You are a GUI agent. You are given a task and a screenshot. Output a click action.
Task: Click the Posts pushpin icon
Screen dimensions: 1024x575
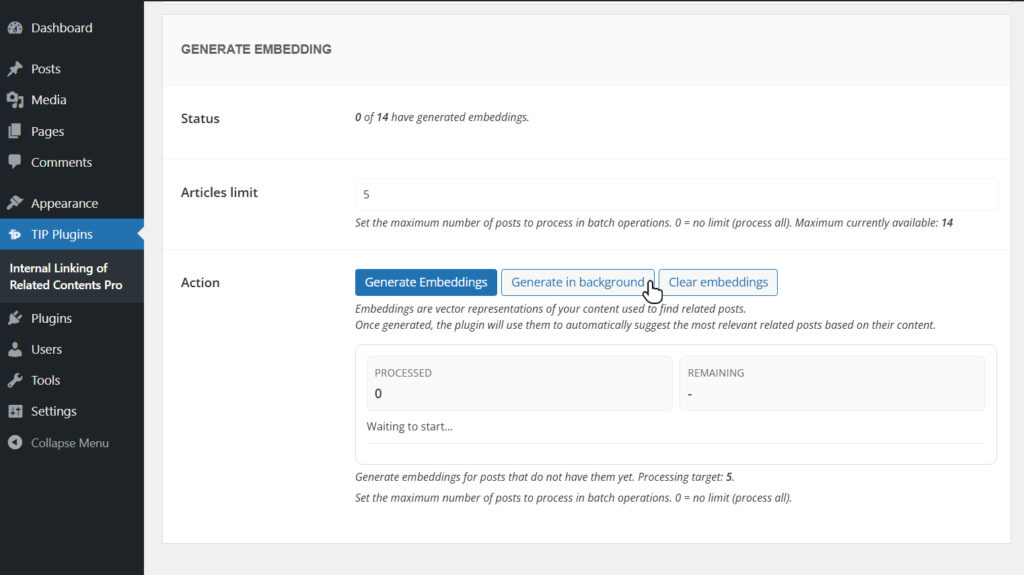[x=15, y=69]
